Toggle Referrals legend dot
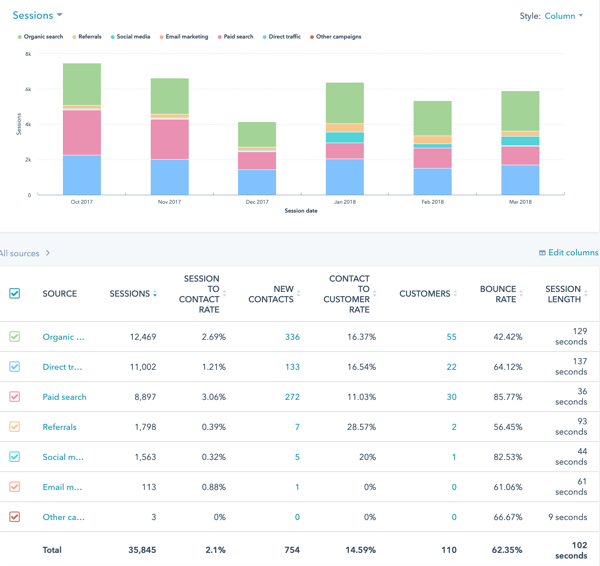Viewport: 600px width, 566px height. tap(74, 37)
